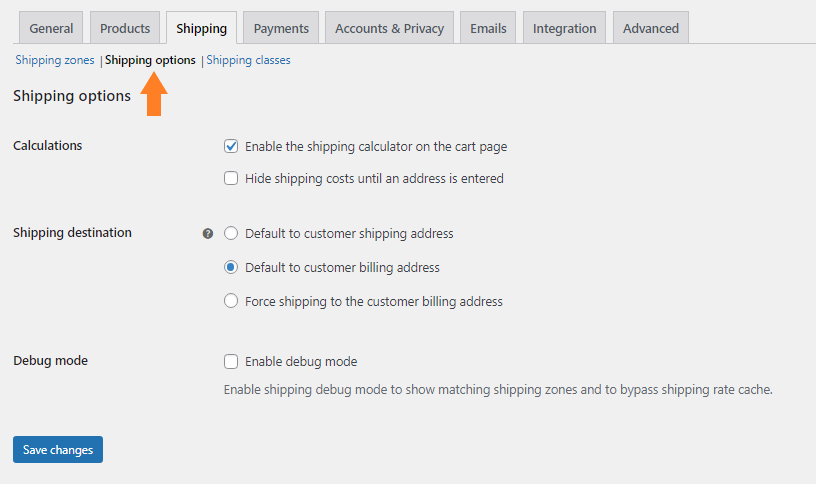Select the Shipping tab

coord(201,28)
